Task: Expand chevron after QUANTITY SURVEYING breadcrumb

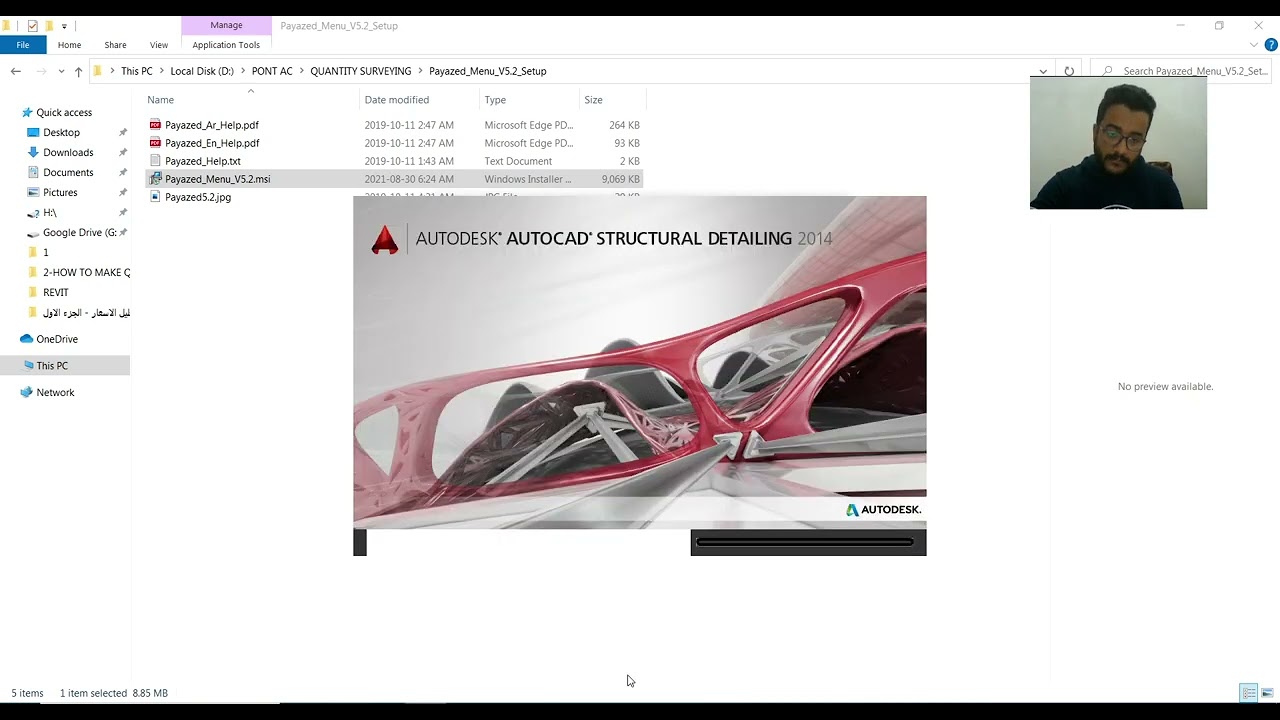Action: point(421,71)
